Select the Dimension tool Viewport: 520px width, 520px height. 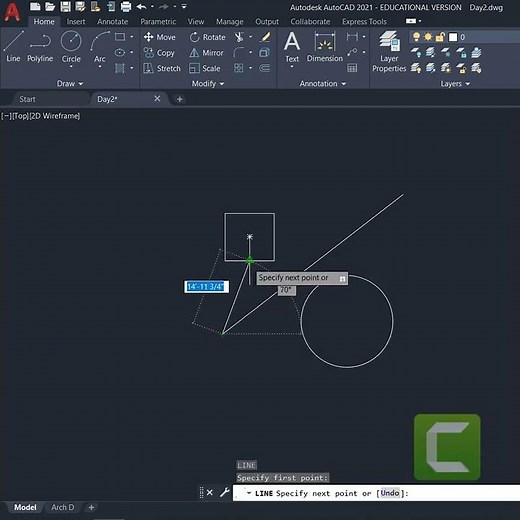click(325, 47)
